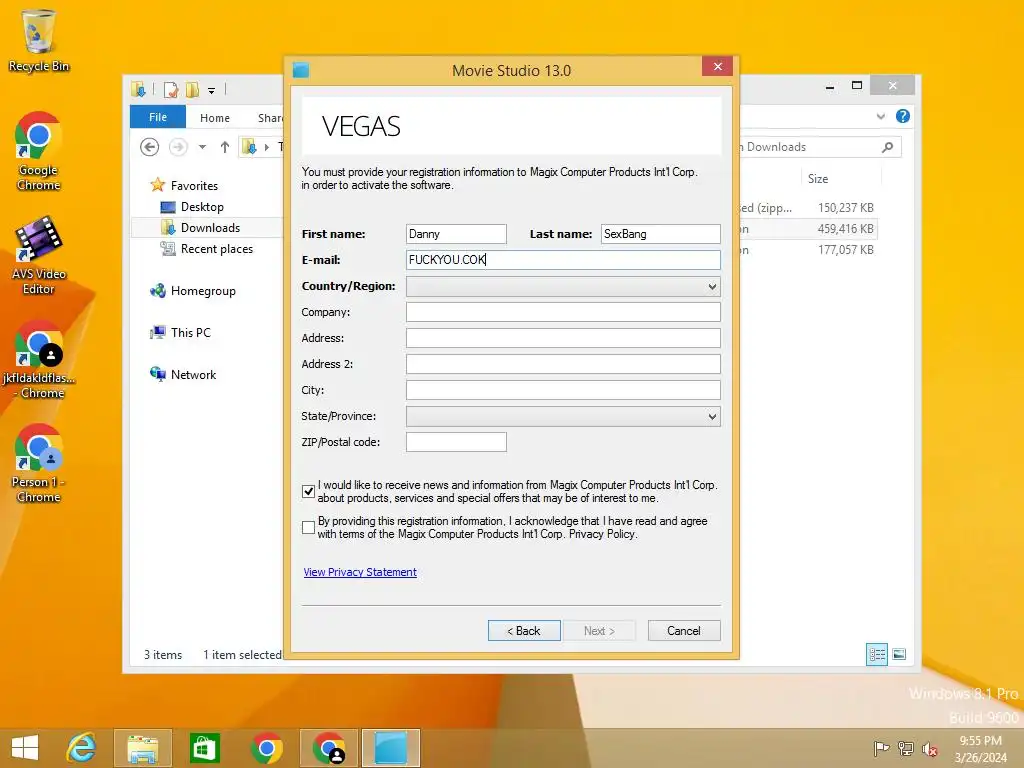Open the Windows Store taskbar icon
This screenshot has width=1024, height=768.
point(204,748)
